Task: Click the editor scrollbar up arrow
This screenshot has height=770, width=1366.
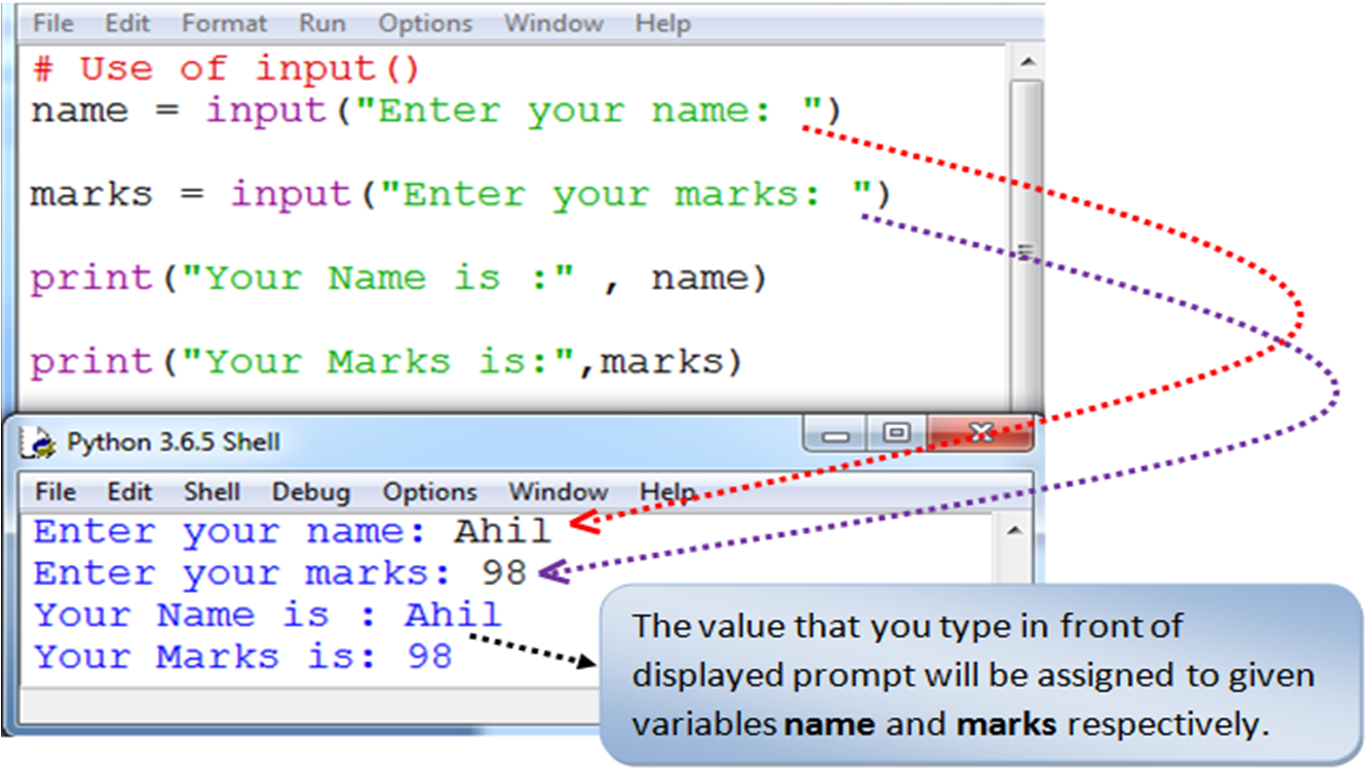Action: click(1026, 63)
